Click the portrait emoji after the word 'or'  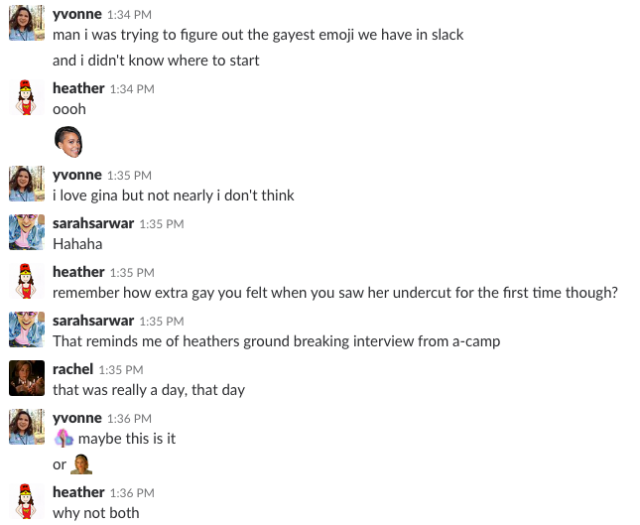pos(81,464)
